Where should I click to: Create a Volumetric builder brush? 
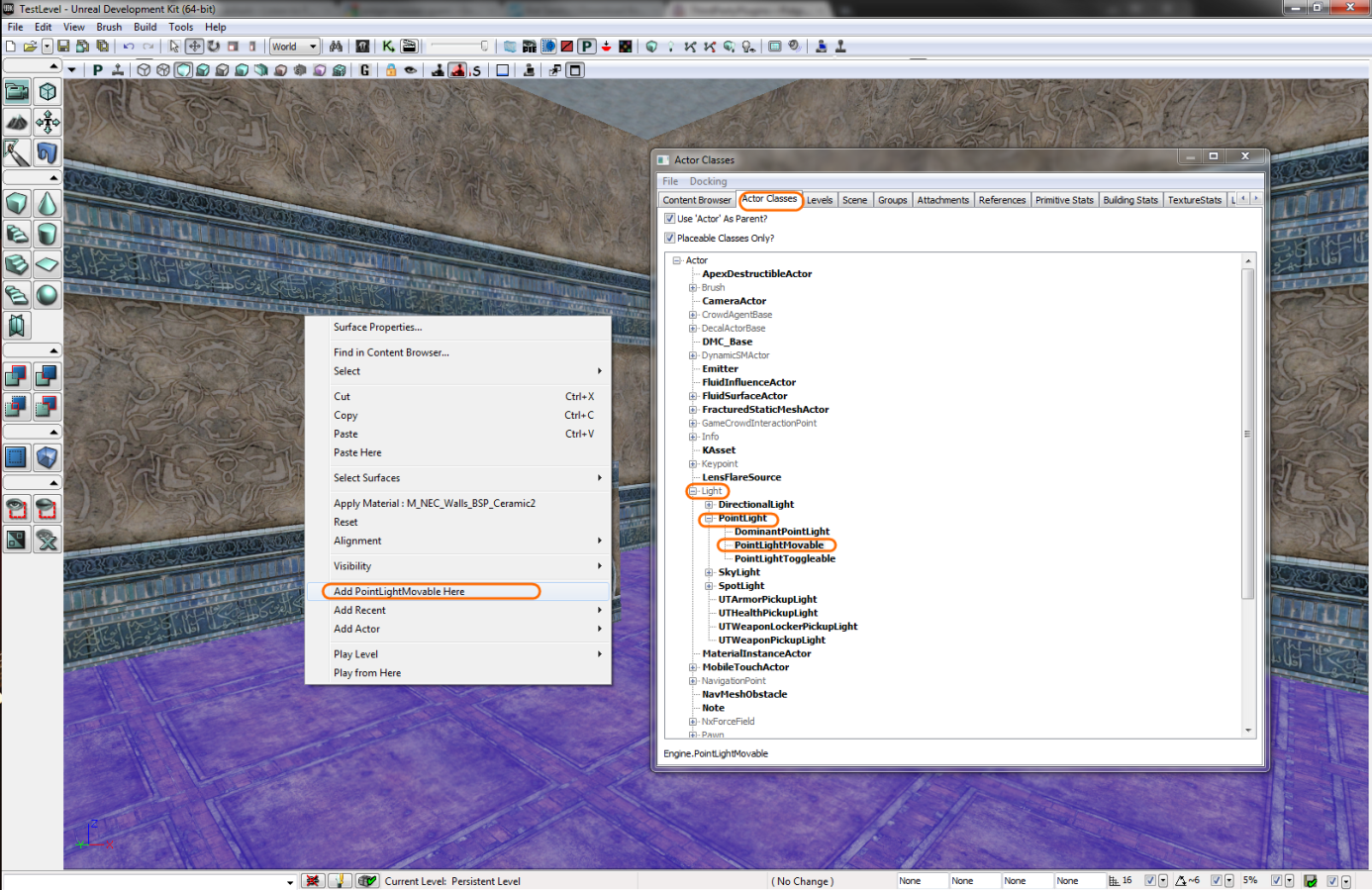coord(17,326)
